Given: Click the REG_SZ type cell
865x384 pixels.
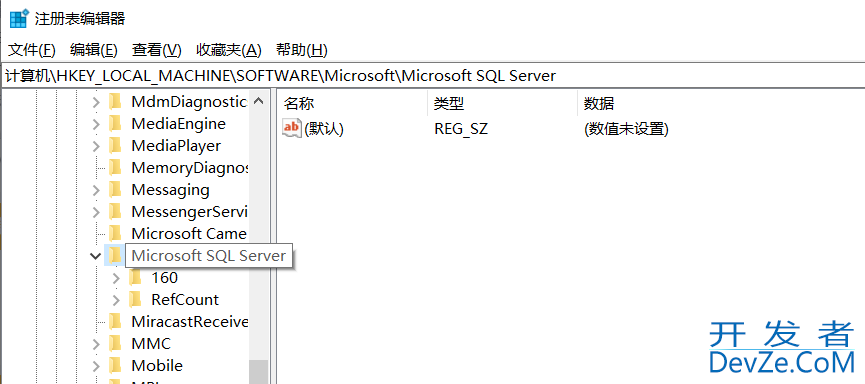Looking at the screenshot, I should click(x=461, y=129).
